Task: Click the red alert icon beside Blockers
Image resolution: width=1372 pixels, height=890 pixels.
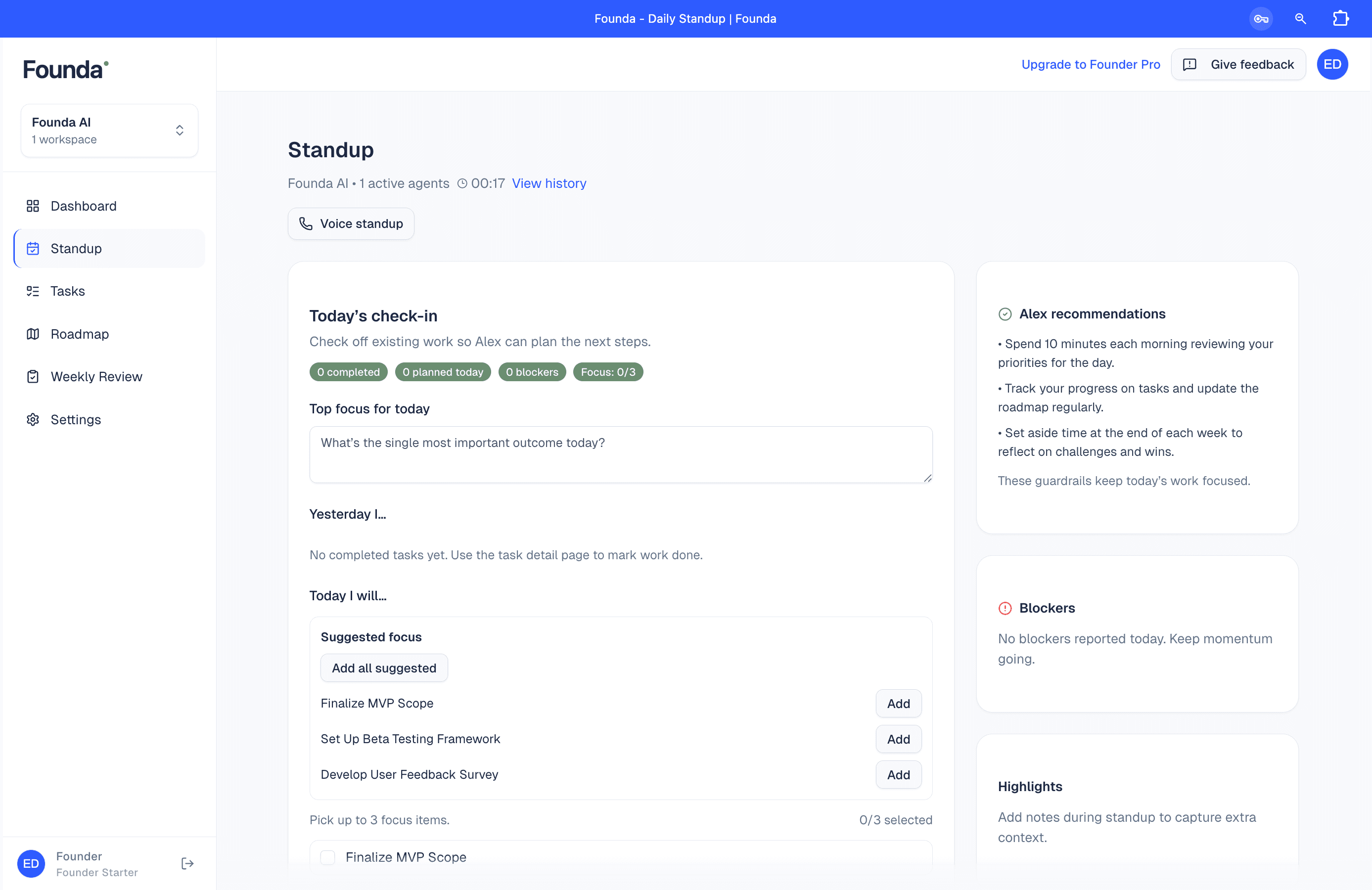Action: pos(1006,608)
